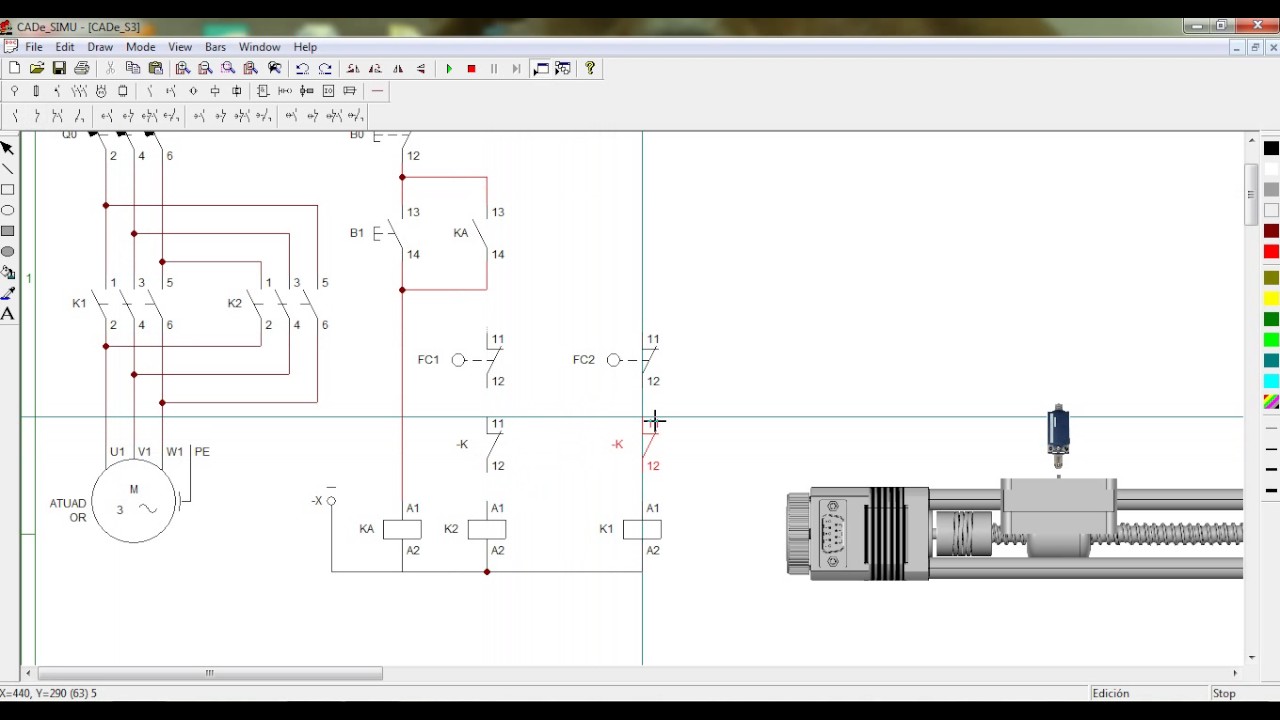Select the KA coil symbol
Image resolution: width=1280 pixels, height=720 pixels.
coord(402,529)
